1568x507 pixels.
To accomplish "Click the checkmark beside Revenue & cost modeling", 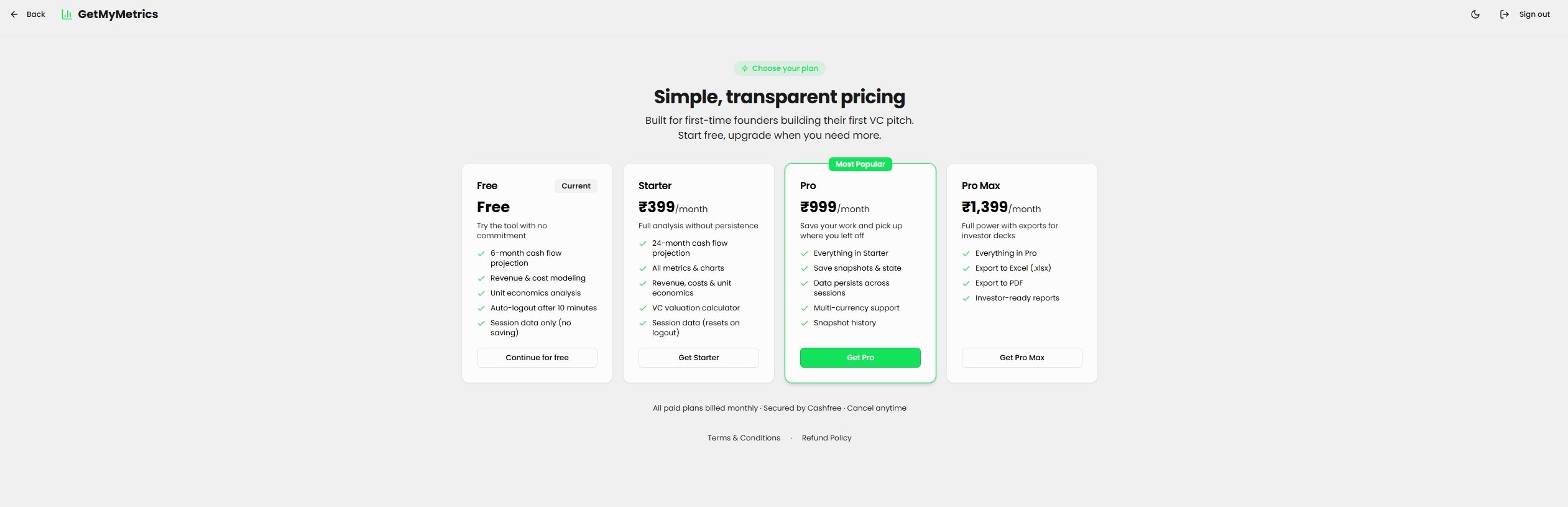I will click(481, 278).
